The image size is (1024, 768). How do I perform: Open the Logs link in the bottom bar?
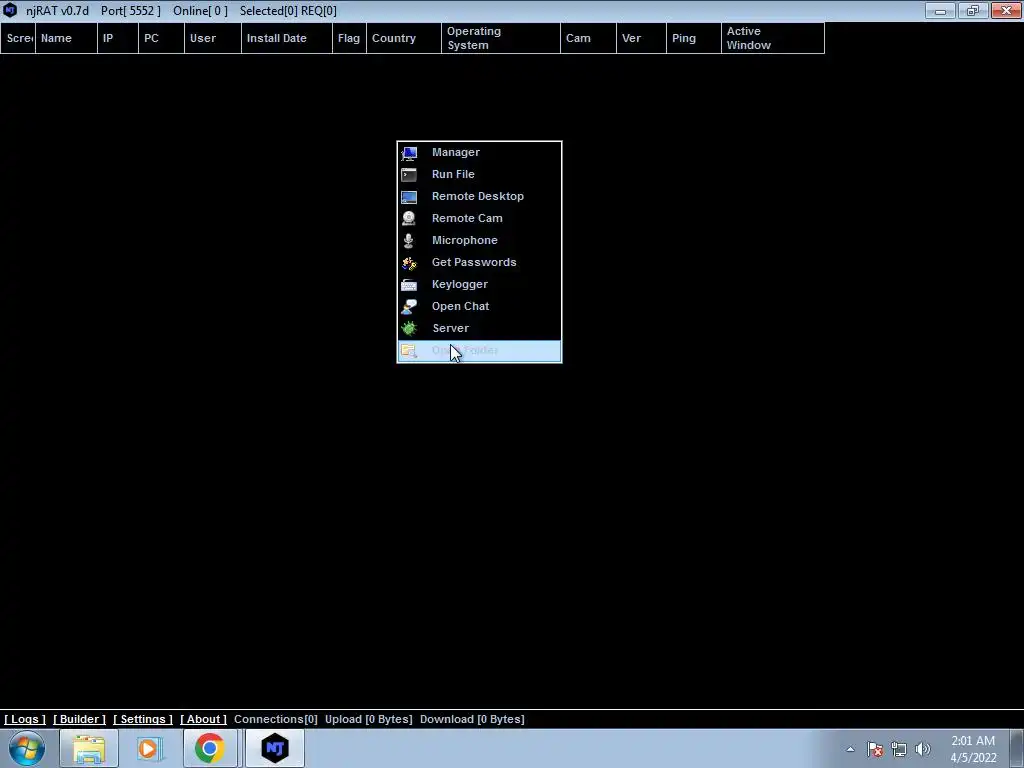click(x=25, y=719)
